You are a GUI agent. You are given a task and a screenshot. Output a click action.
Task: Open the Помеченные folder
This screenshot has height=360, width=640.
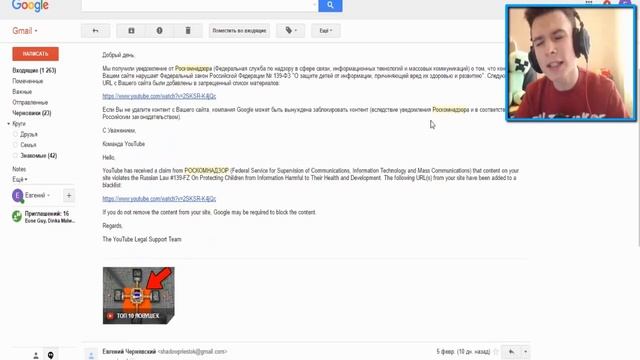coord(27,81)
